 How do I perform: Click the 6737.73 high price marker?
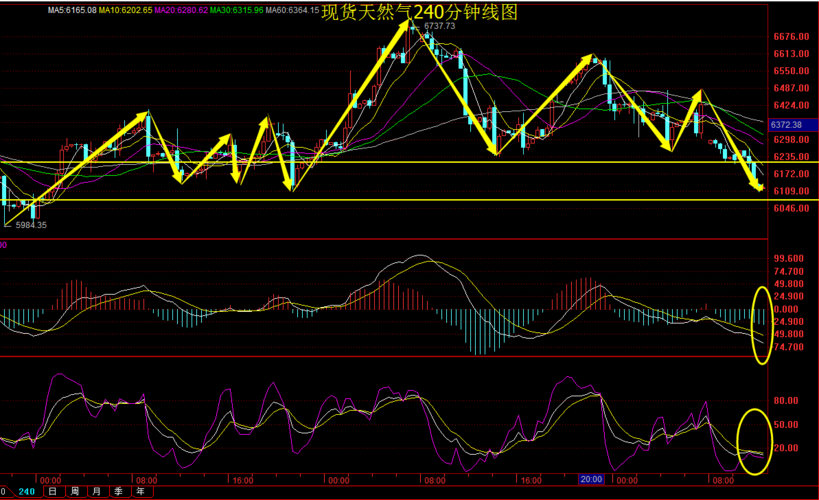[x=438, y=26]
